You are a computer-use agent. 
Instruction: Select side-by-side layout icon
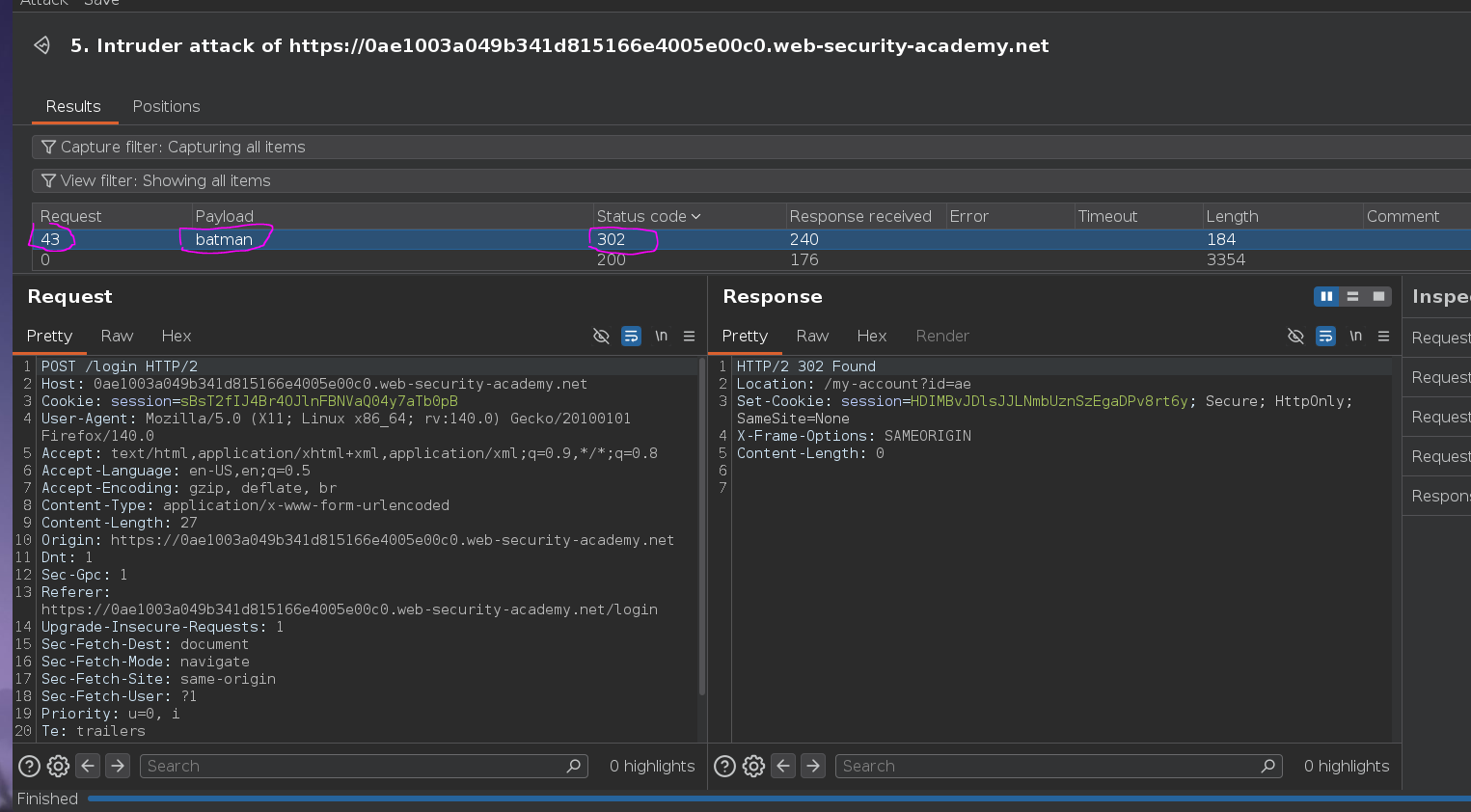click(x=1326, y=296)
